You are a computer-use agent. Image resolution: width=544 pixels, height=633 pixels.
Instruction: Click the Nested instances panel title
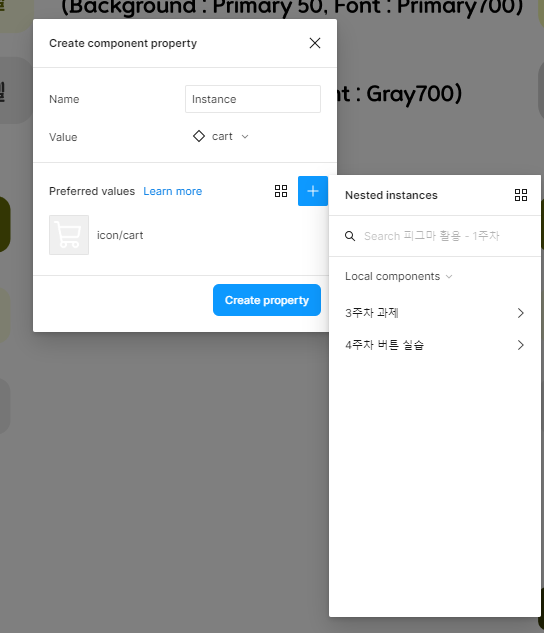[x=391, y=195]
